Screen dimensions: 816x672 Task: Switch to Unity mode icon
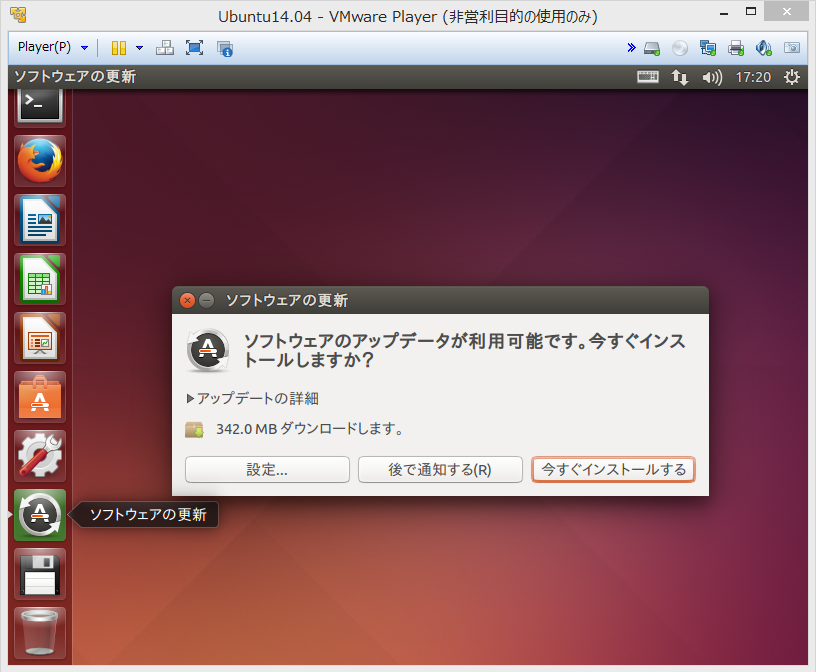pyautogui.click(x=225, y=48)
